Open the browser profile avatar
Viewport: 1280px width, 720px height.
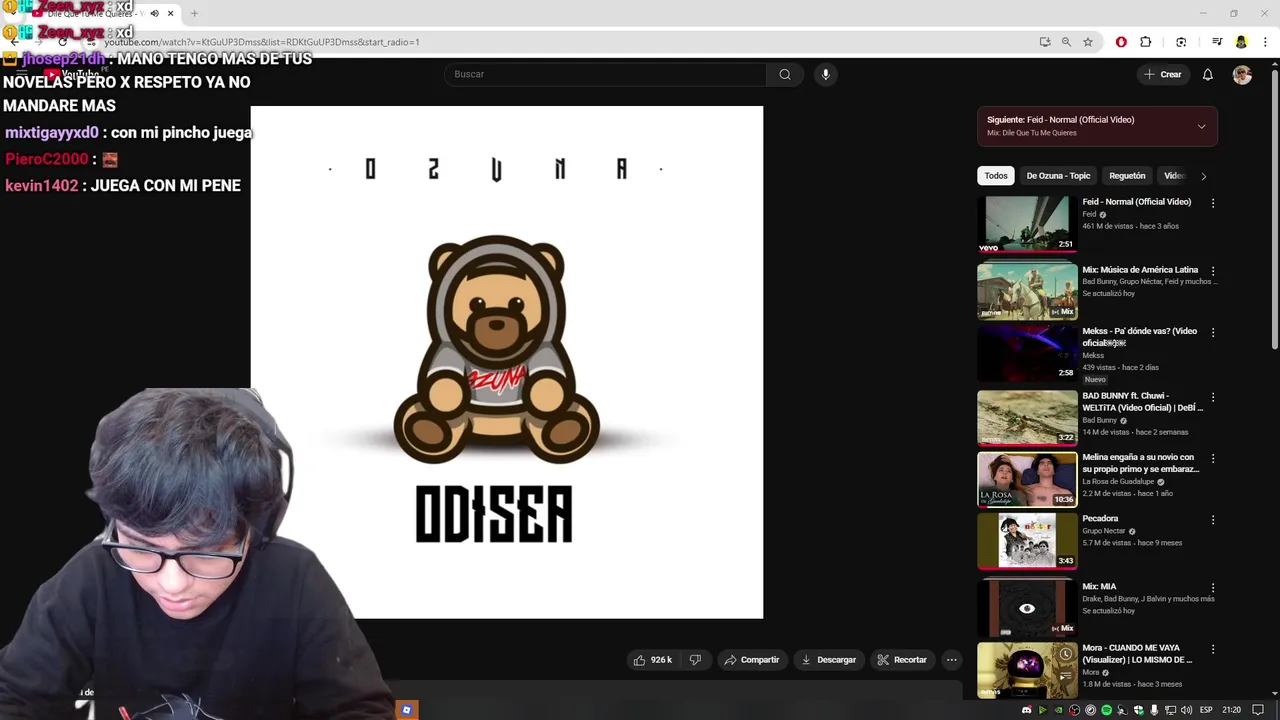click(x=1241, y=42)
